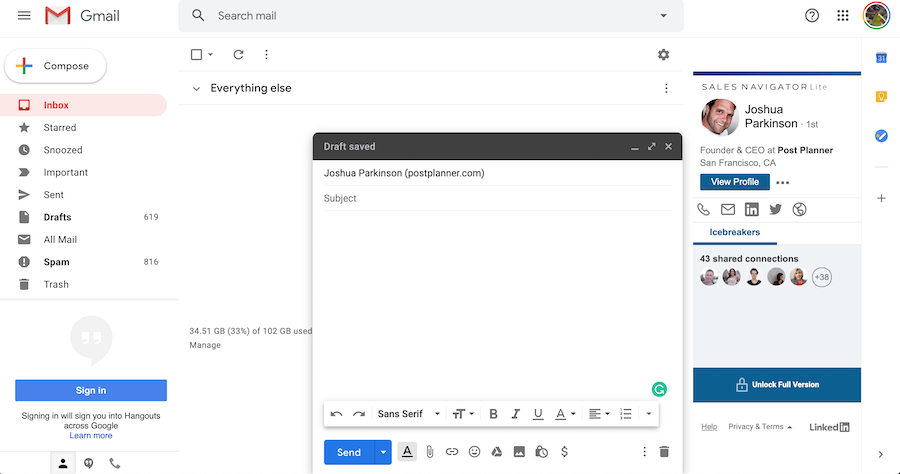Click the Compose button
The height and width of the screenshot is (474, 900).
click(x=55, y=66)
